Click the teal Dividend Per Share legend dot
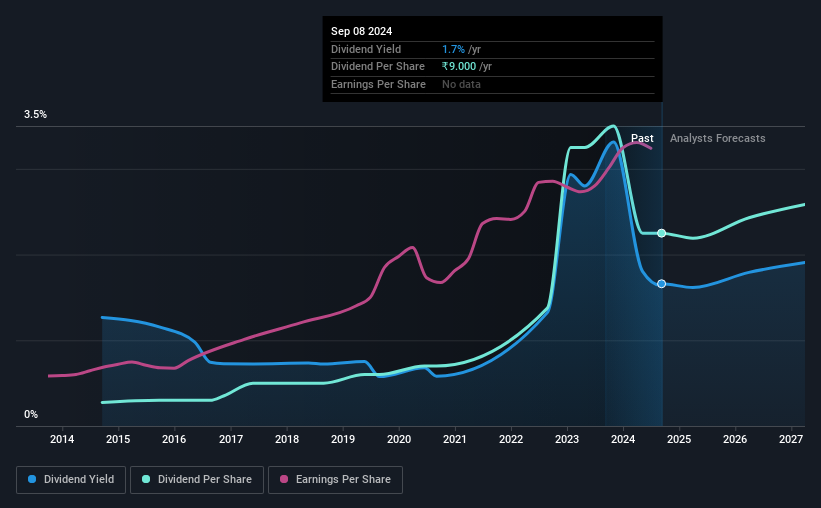 pyautogui.click(x=146, y=479)
